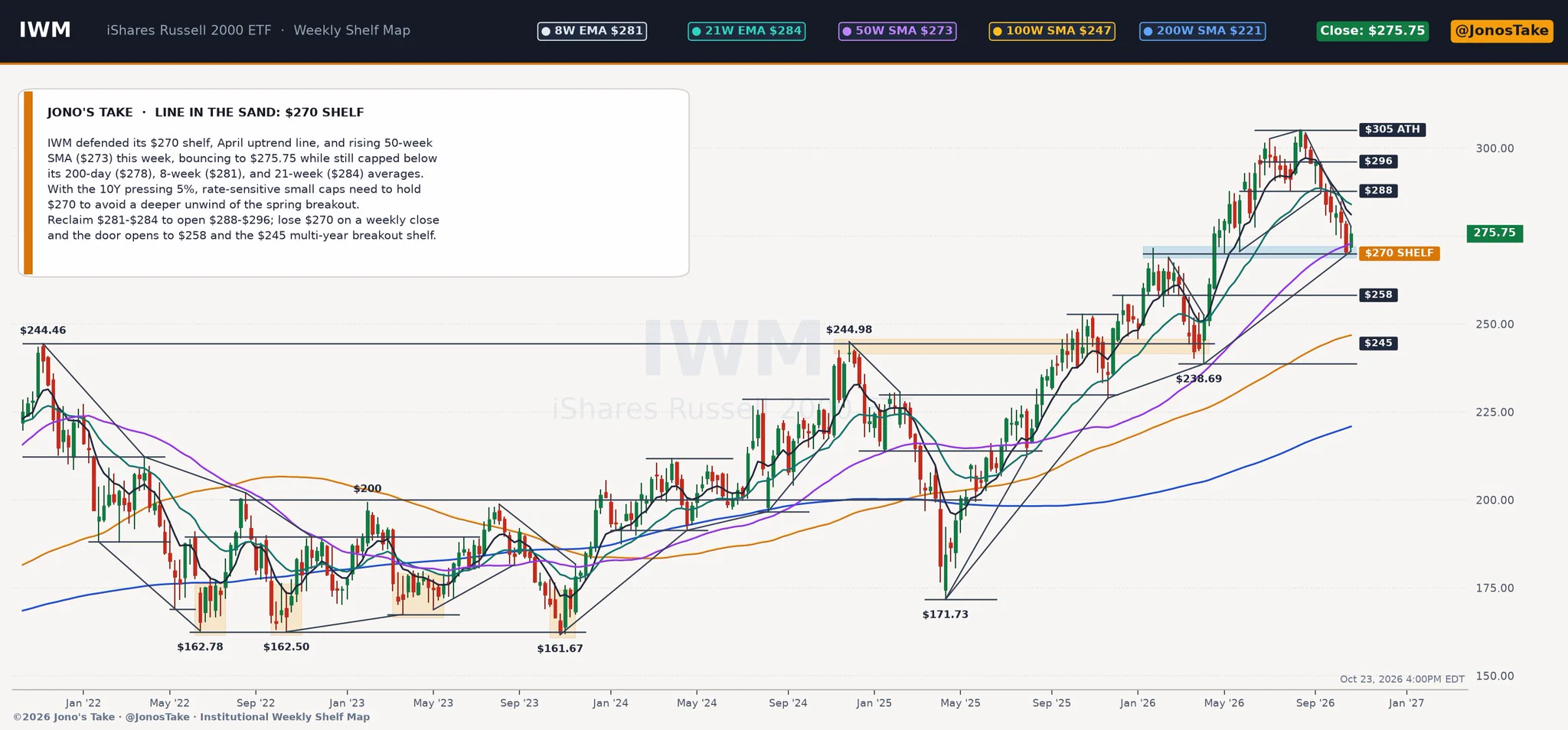
Task: Select the $296 level label
Action: tap(1378, 161)
